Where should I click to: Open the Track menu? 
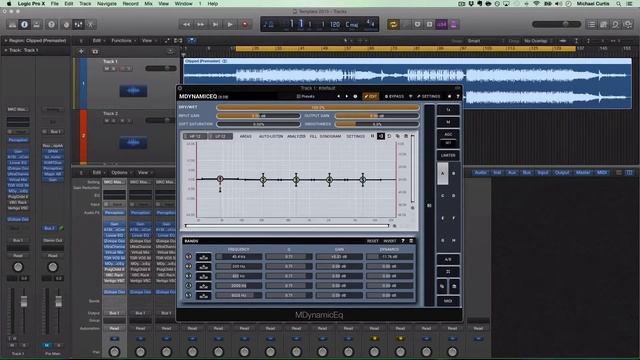click(85, 3)
